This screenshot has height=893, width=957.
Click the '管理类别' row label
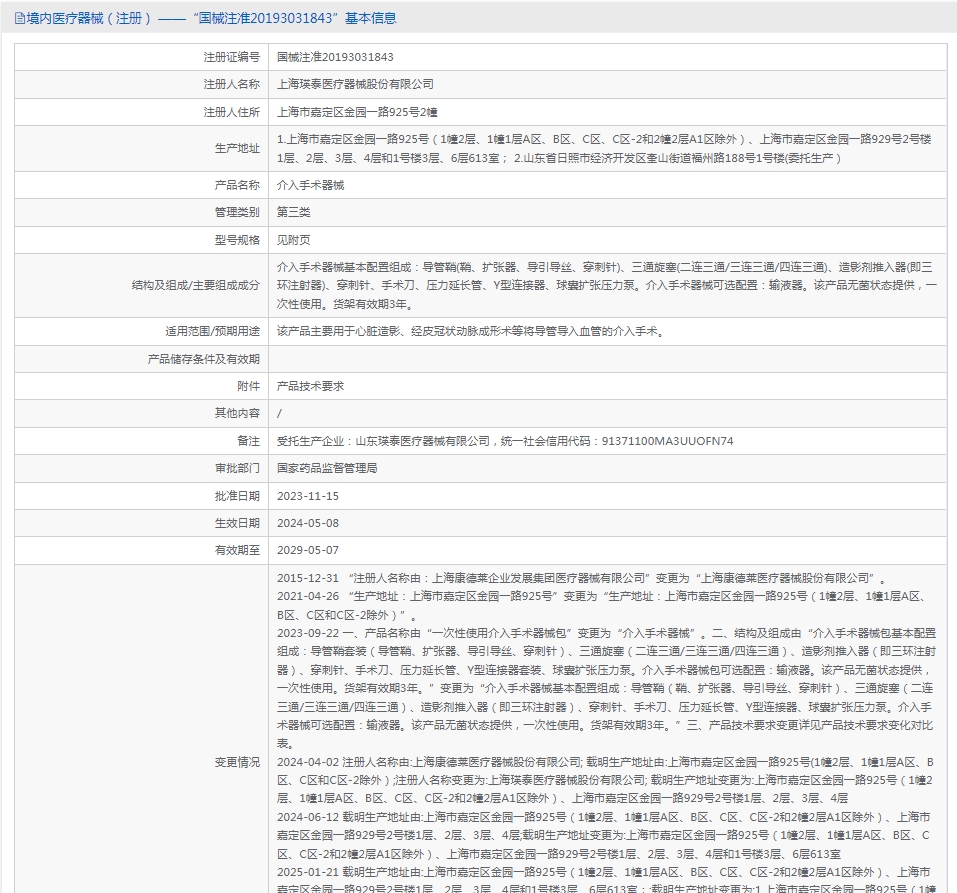(237, 212)
